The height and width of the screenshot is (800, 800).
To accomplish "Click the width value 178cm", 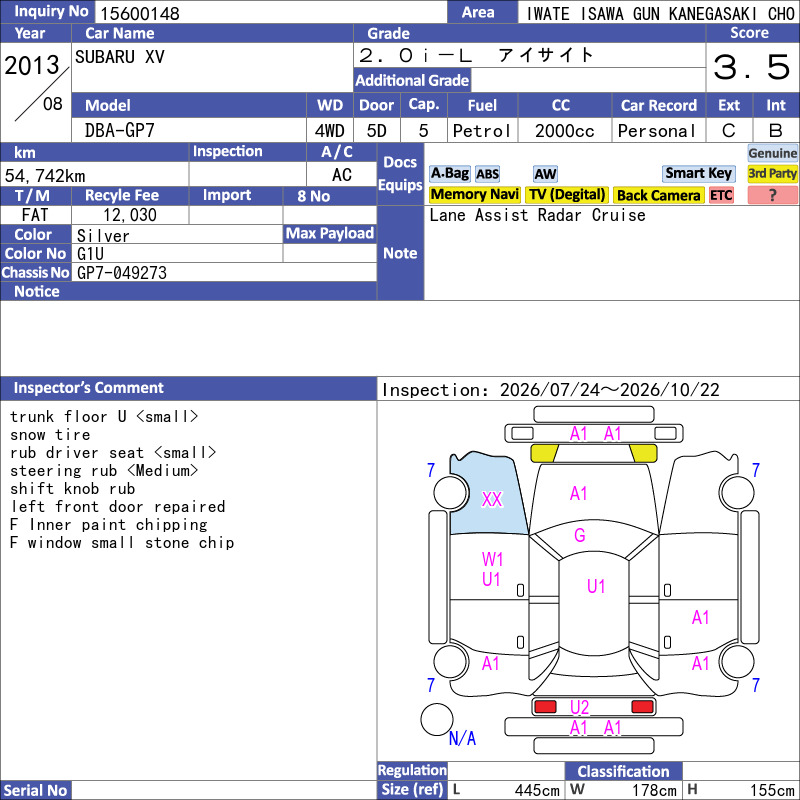I will click(654, 790).
